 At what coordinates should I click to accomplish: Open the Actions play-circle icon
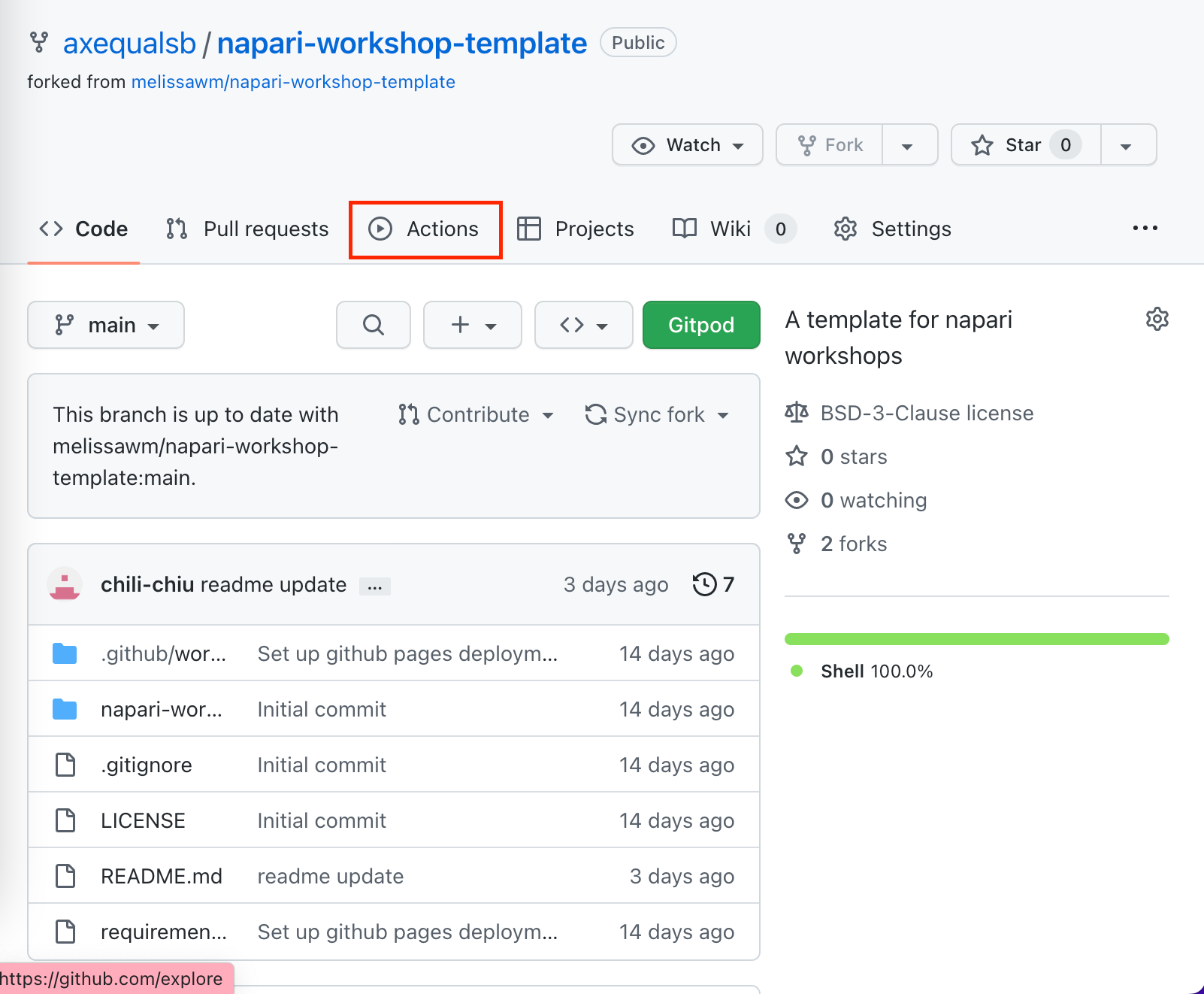380,229
